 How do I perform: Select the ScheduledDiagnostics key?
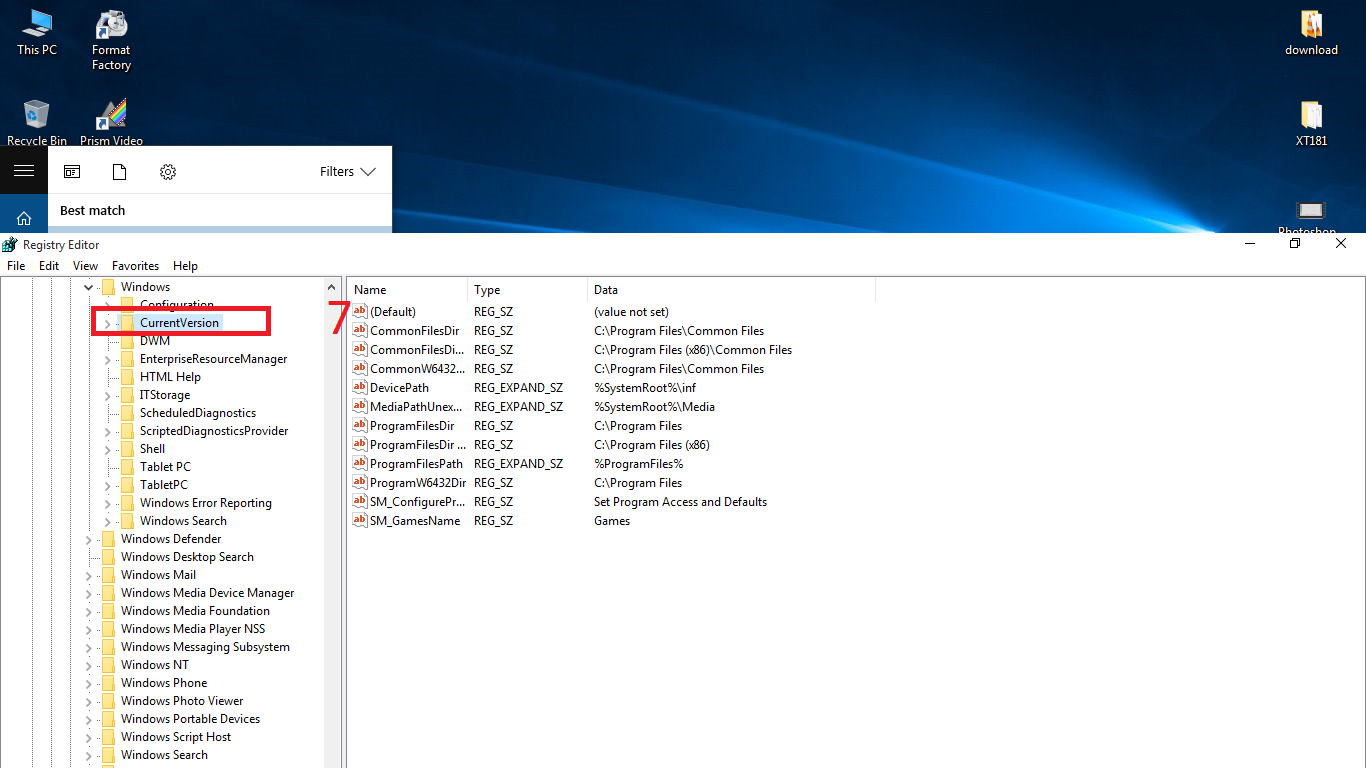coord(198,413)
